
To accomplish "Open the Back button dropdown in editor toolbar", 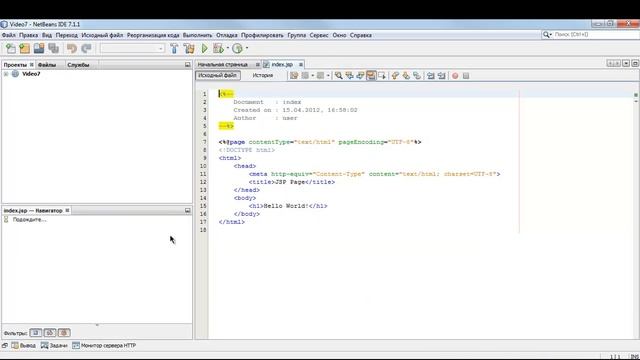I will [313, 76].
